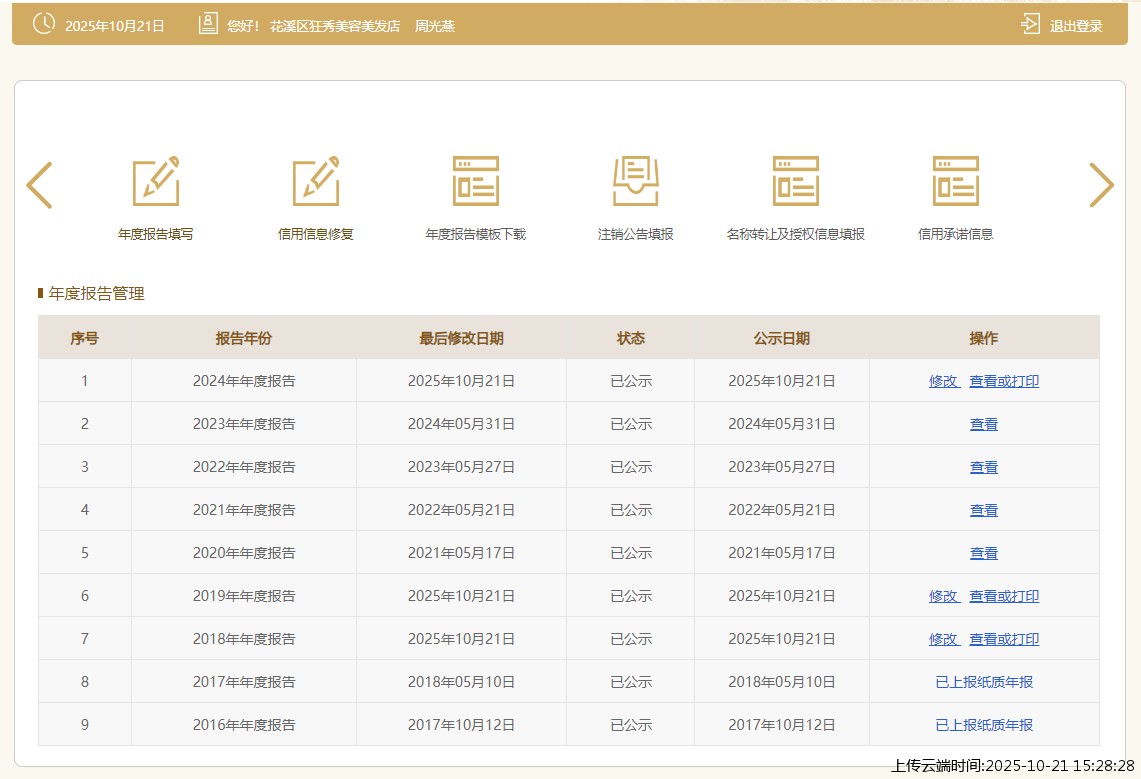Open the 注销公告填报 inbox icon
Screen dimensions: 1141x779
(636, 182)
